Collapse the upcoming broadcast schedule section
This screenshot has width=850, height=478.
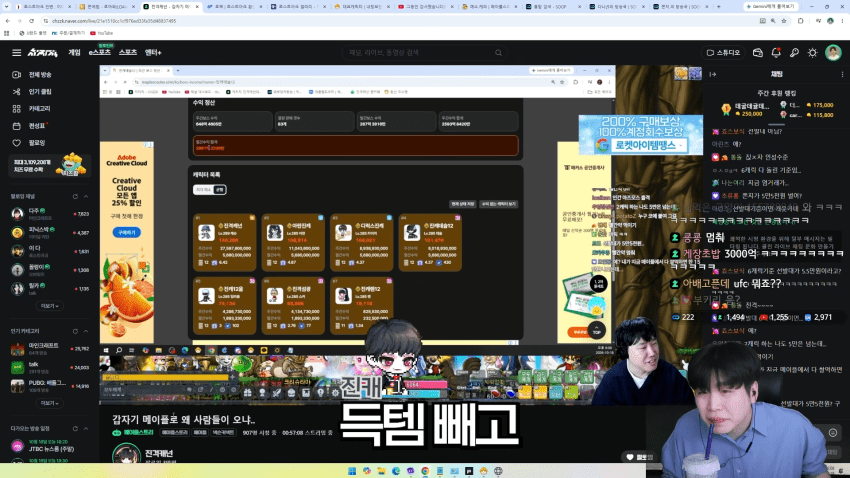tap(86, 429)
